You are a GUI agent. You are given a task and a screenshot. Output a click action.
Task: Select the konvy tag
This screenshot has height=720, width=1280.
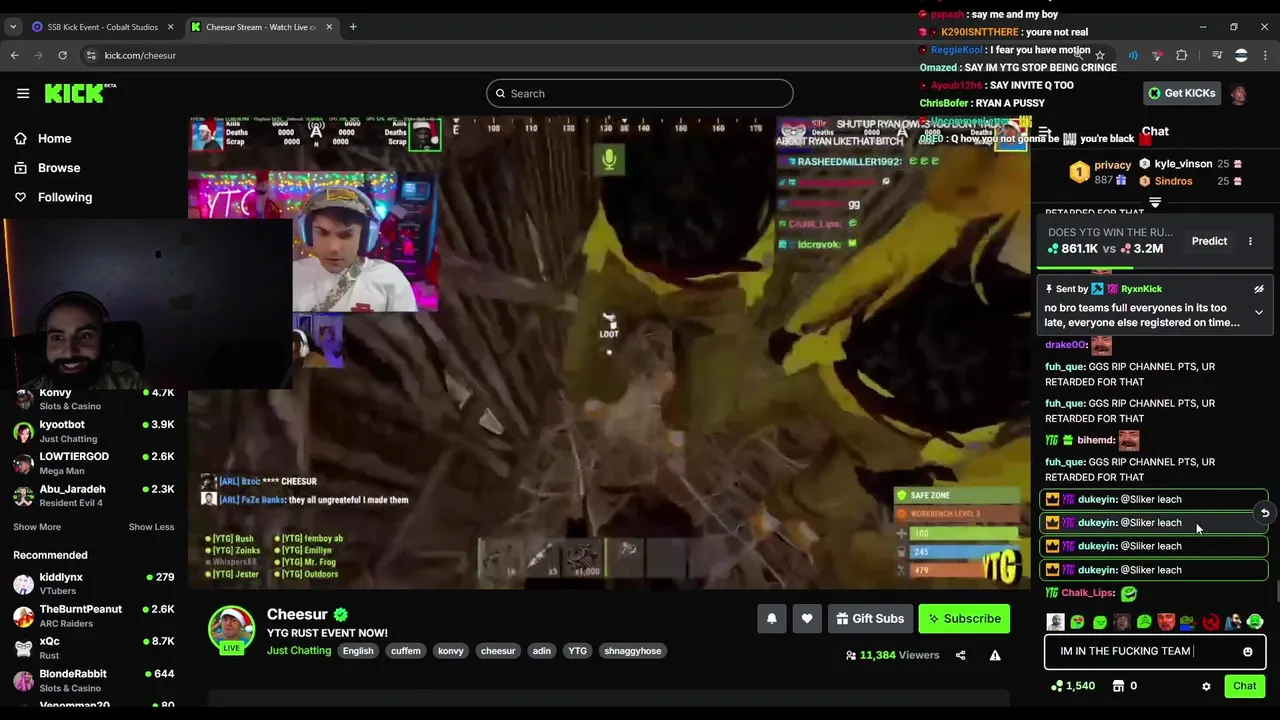click(x=451, y=651)
